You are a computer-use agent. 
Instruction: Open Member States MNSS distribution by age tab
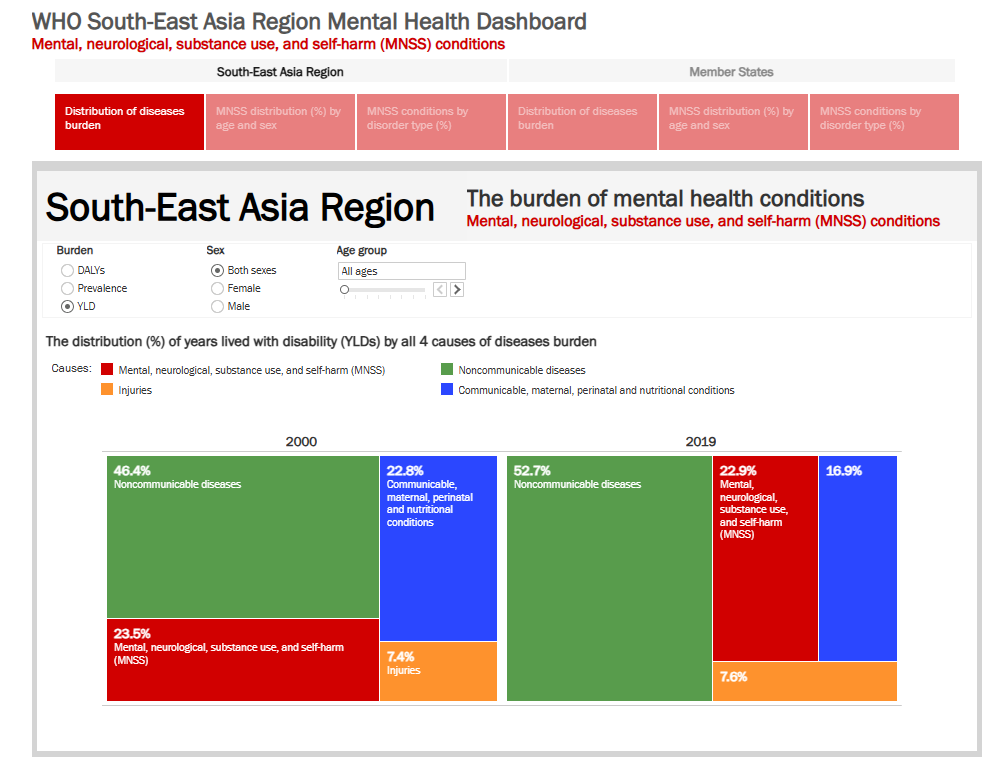733,122
